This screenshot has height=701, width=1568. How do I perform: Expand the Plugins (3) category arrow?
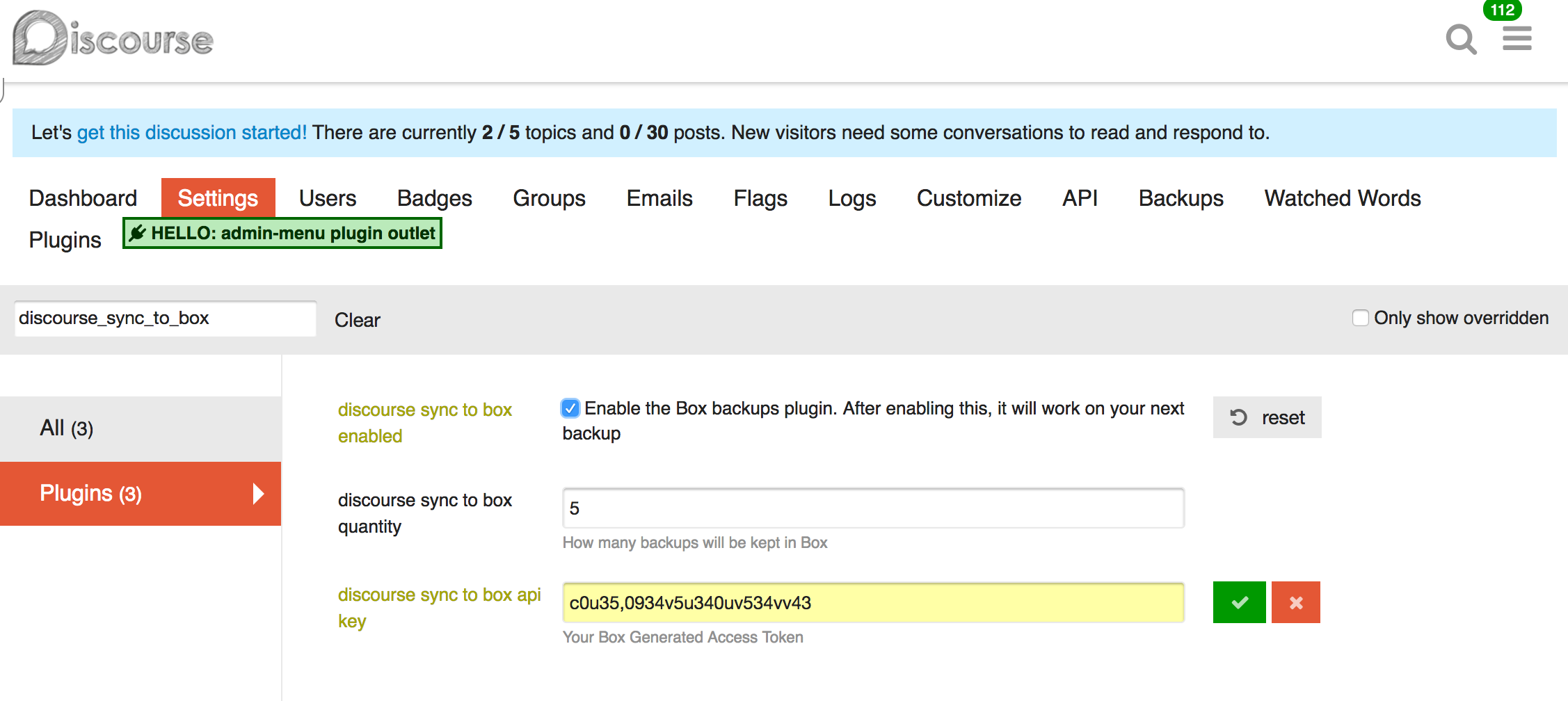tap(258, 494)
